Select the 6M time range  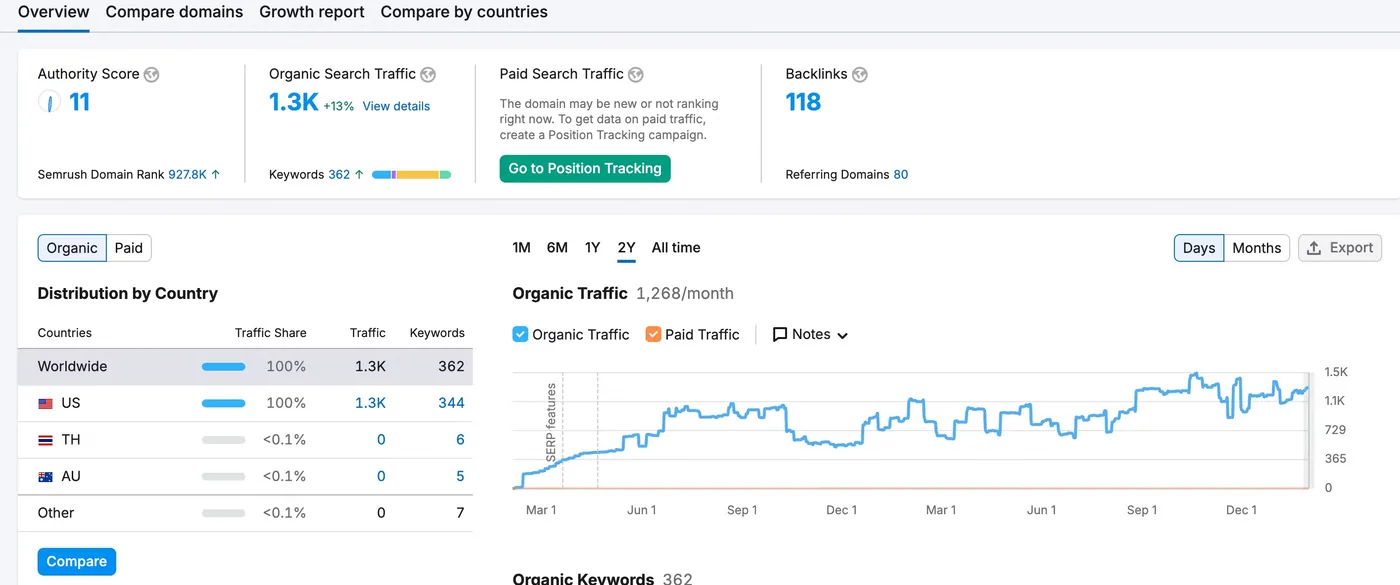[x=557, y=248]
